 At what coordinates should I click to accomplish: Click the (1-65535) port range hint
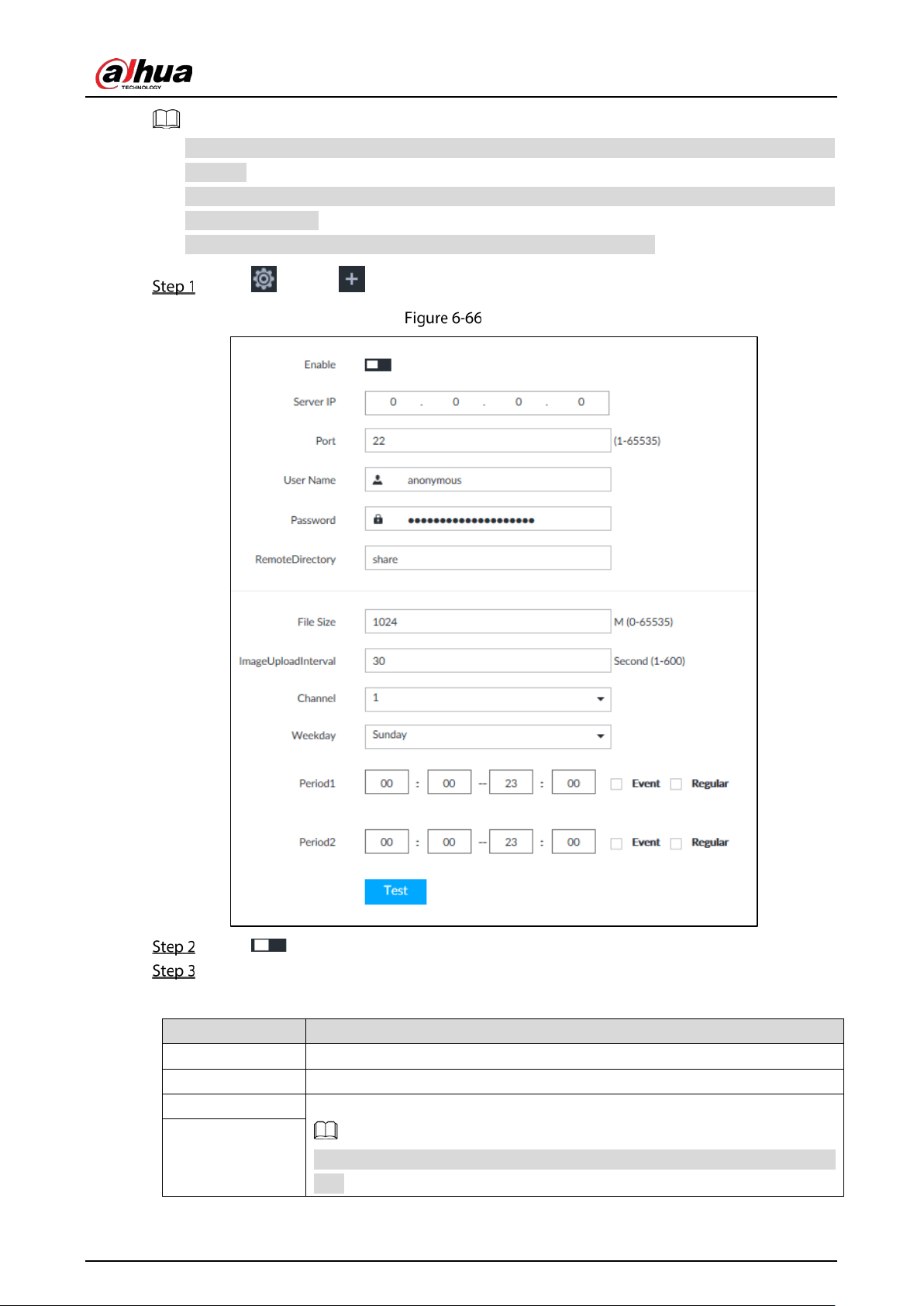[x=637, y=441]
